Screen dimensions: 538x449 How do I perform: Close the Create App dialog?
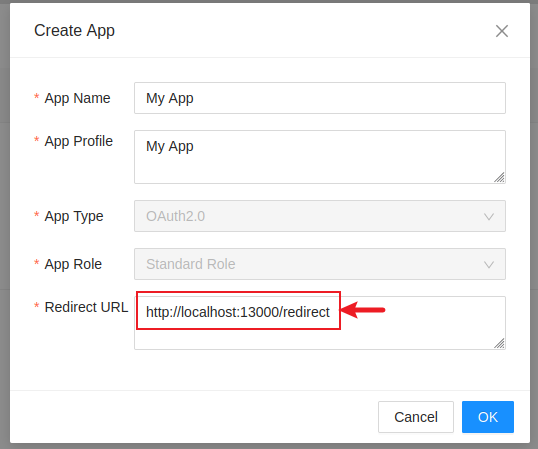coord(502,31)
